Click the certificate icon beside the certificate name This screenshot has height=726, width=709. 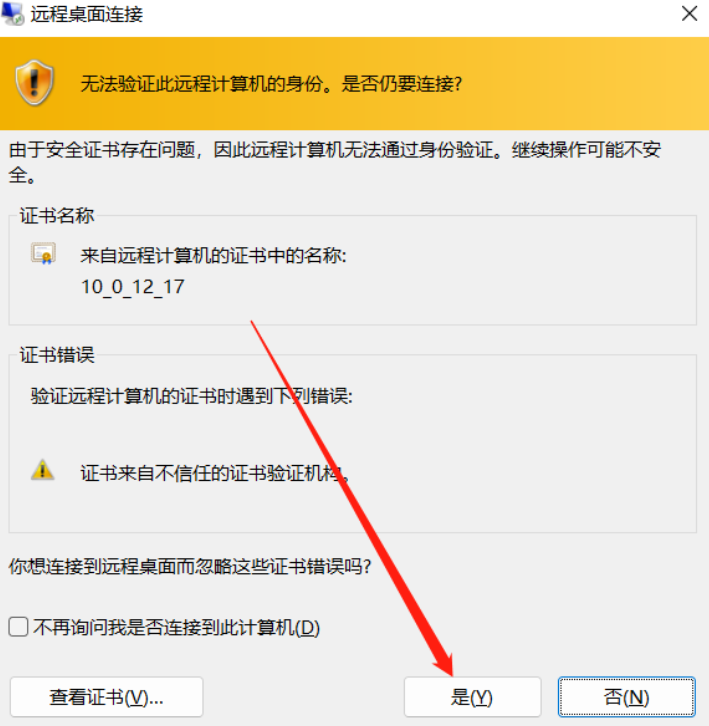coord(44,254)
